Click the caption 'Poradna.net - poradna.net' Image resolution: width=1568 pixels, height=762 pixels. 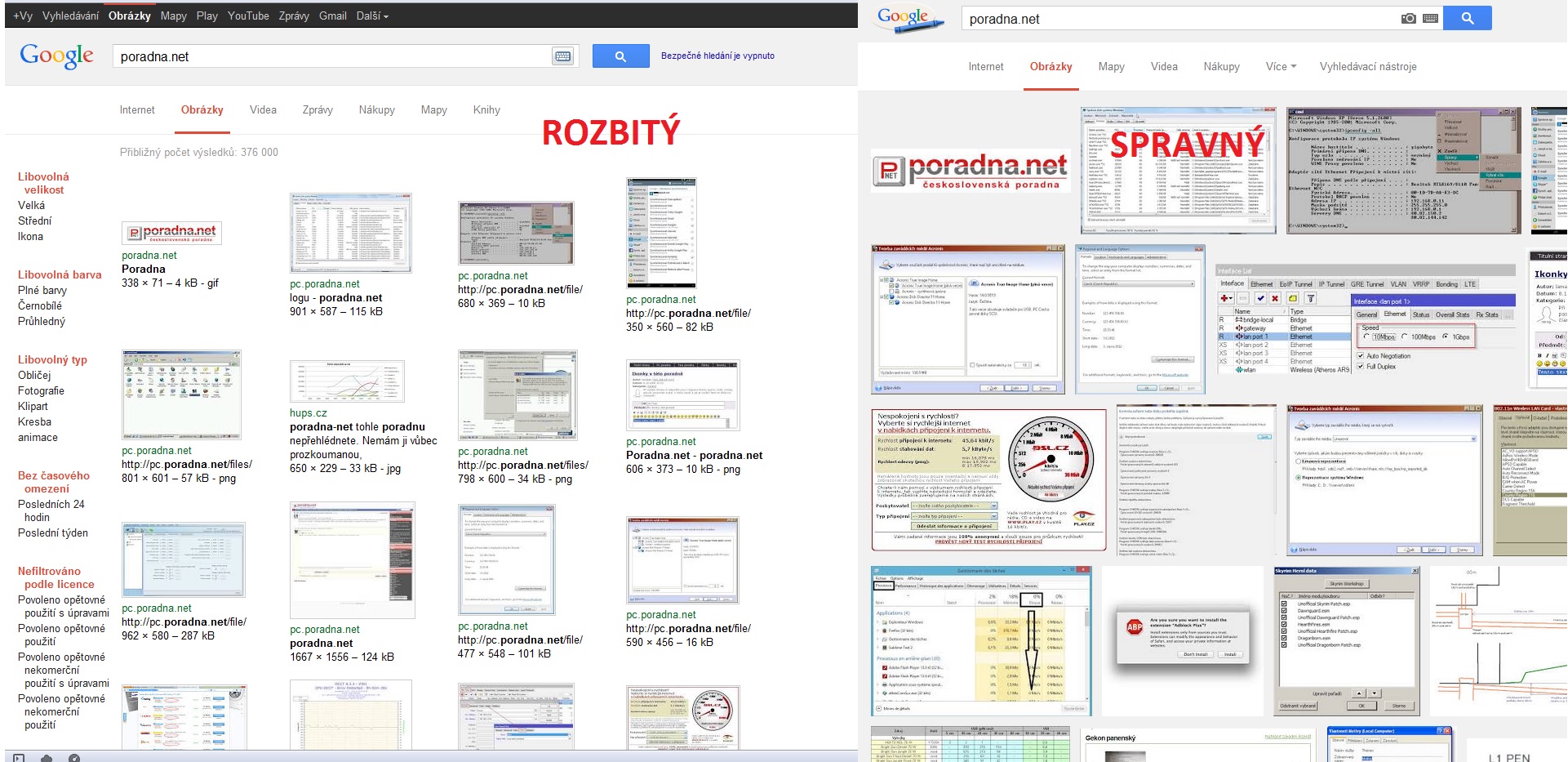(x=695, y=455)
